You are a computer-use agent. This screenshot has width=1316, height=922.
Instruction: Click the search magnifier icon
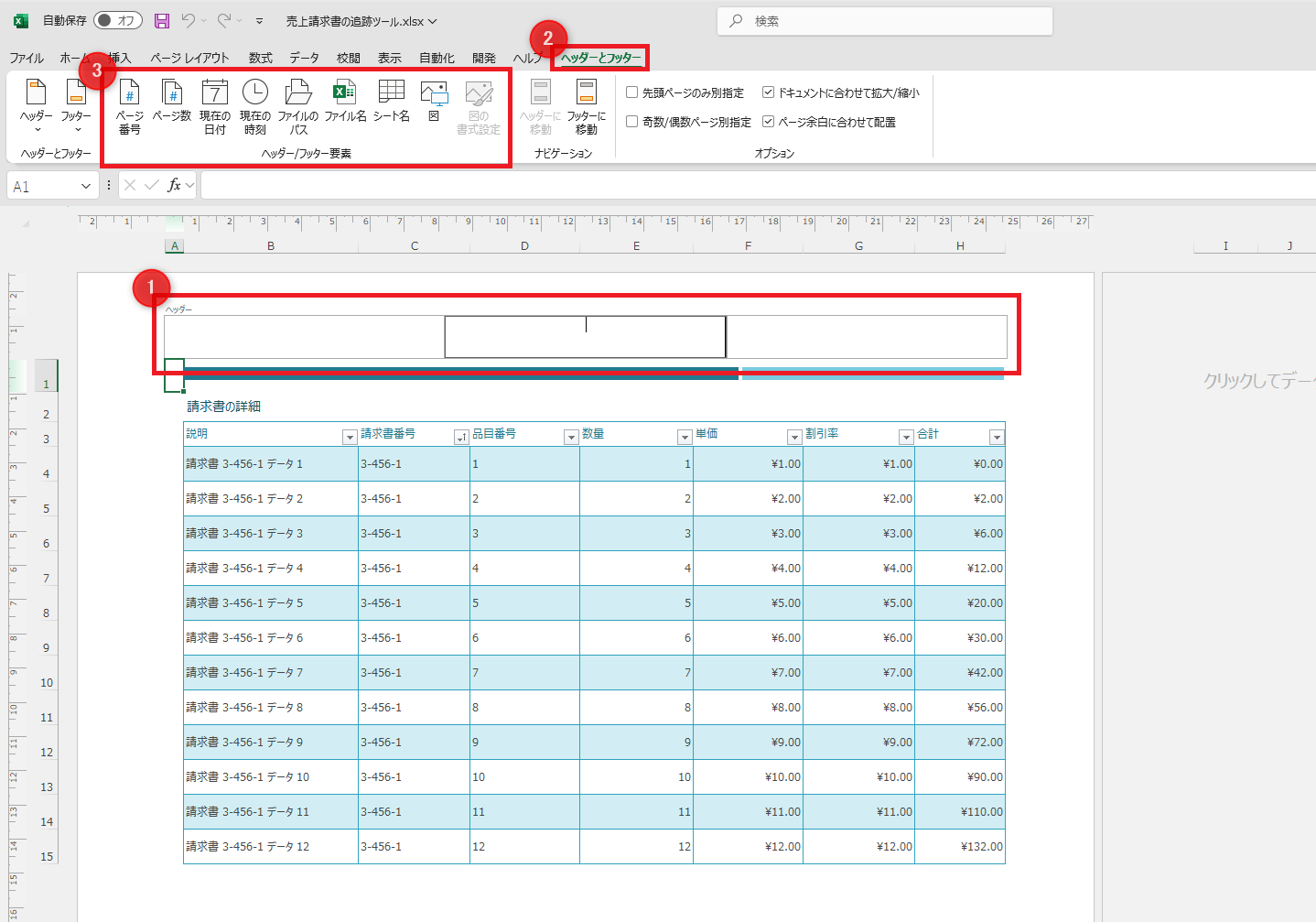tap(736, 21)
